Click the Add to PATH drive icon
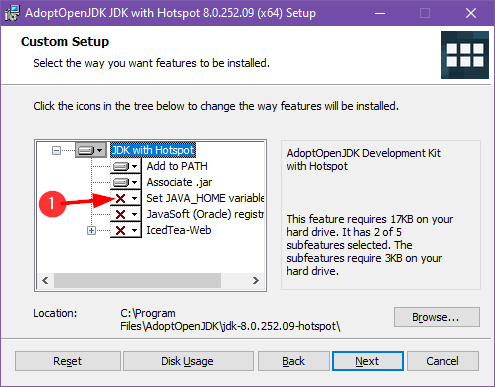 121,166
